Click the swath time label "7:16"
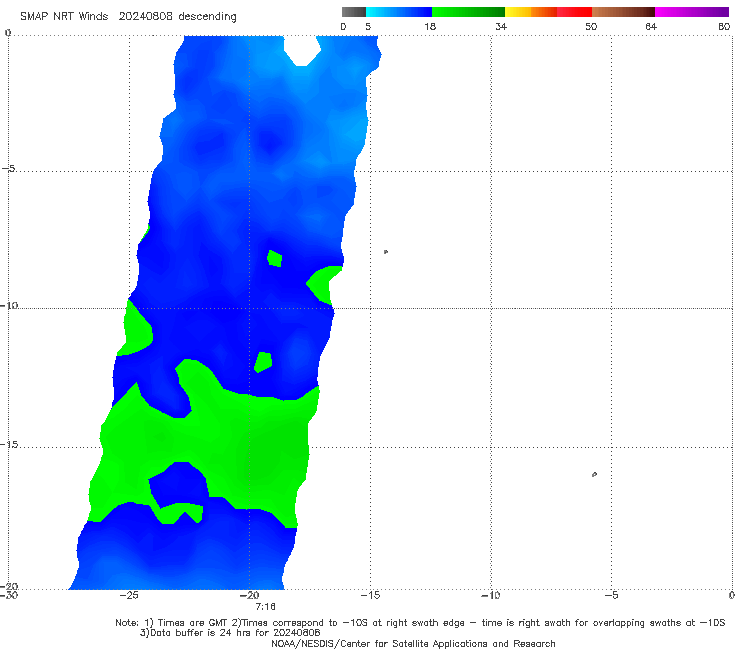 (265, 607)
